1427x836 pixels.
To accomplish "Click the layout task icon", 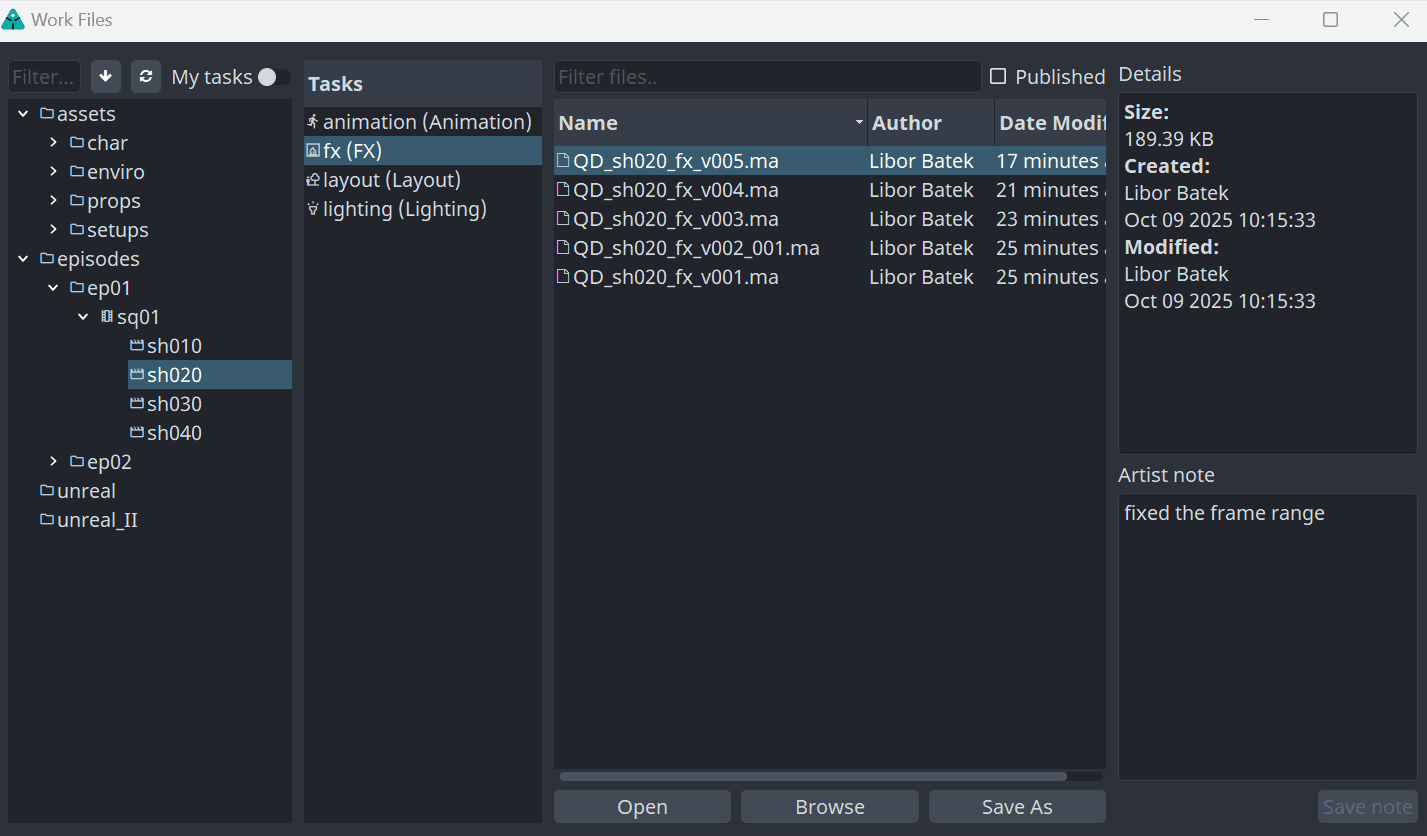I will tap(313, 180).
